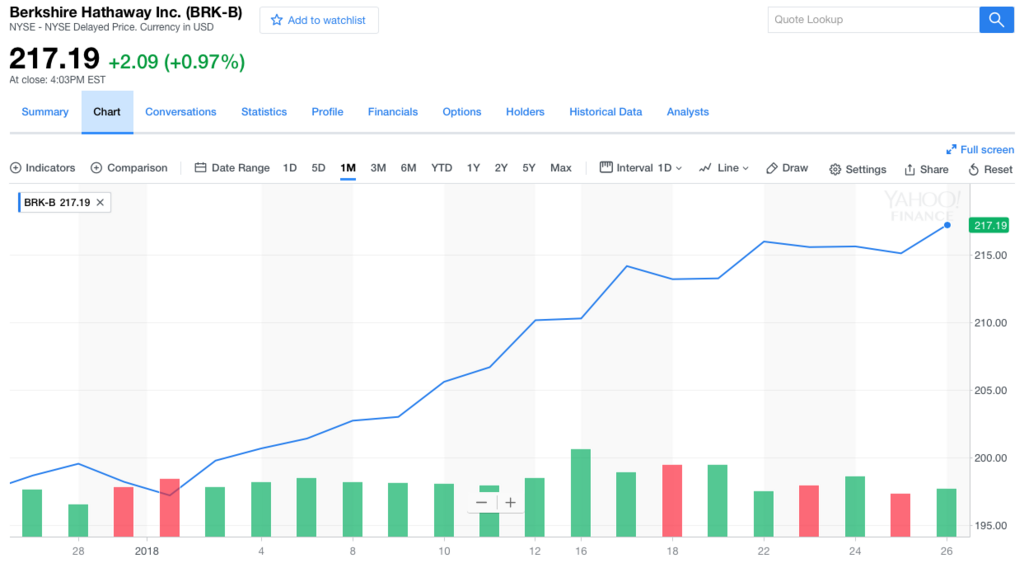Click the Interval candle icon
This screenshot has height=563, width=1024.
pos(606,167)
